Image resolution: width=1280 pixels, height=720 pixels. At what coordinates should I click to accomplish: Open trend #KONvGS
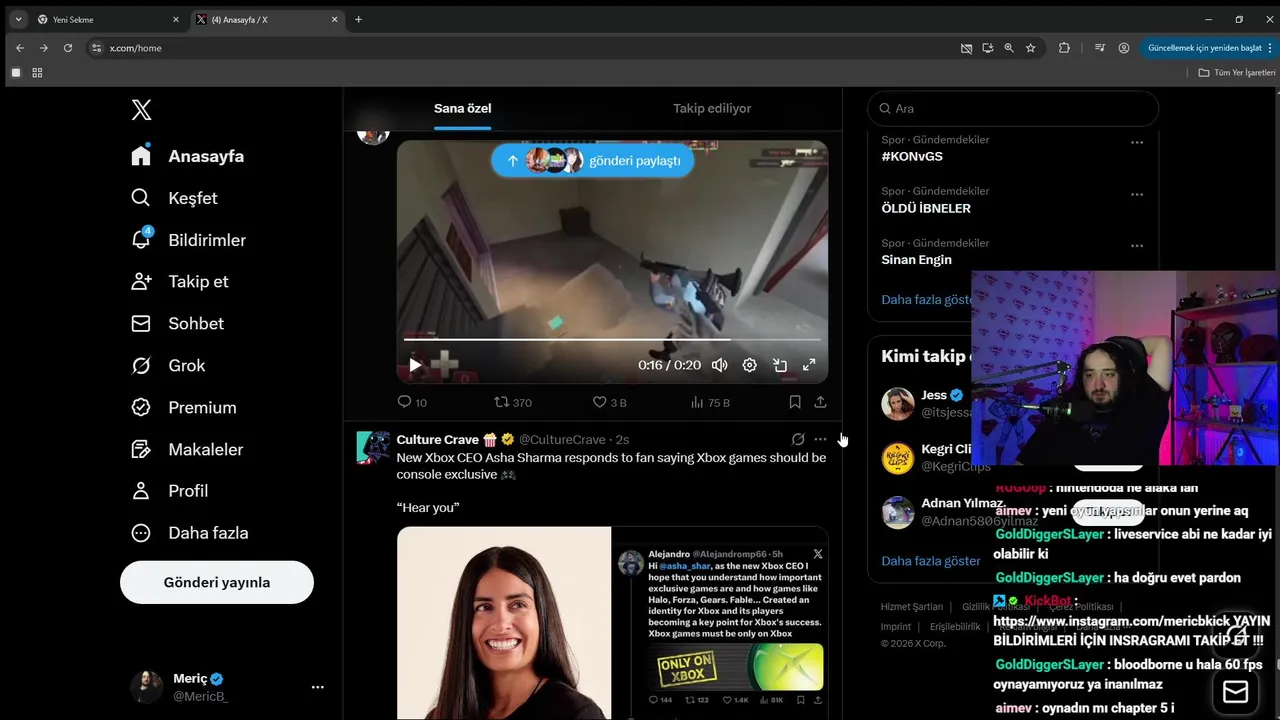[912, 157]
